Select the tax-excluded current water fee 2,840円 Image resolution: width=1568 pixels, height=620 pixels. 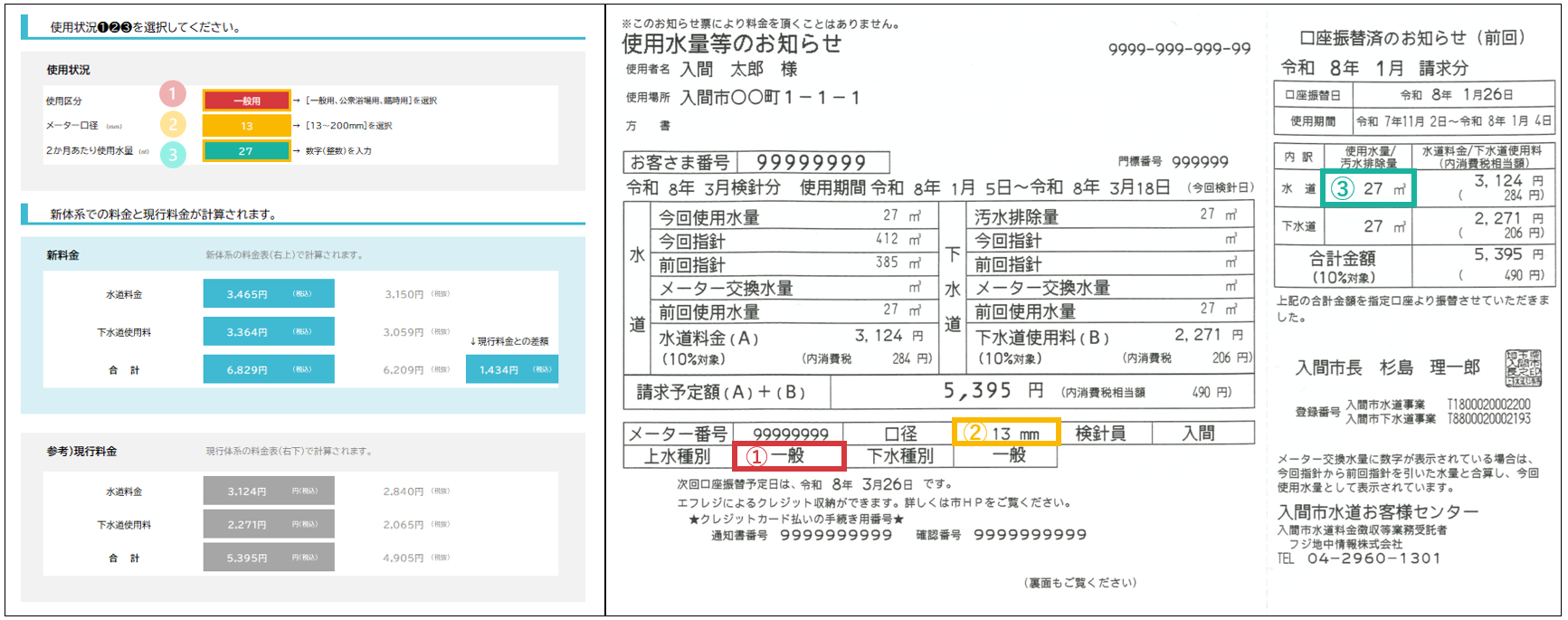(404, 491)
